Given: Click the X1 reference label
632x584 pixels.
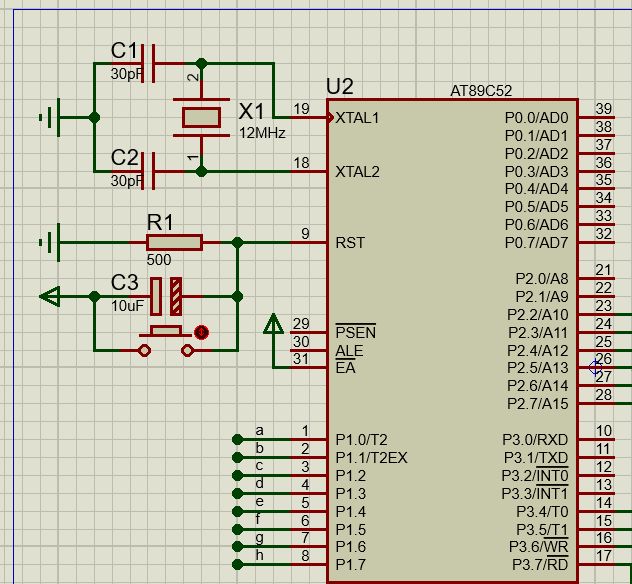Looking at the screenshot, I should coord(252,111).
